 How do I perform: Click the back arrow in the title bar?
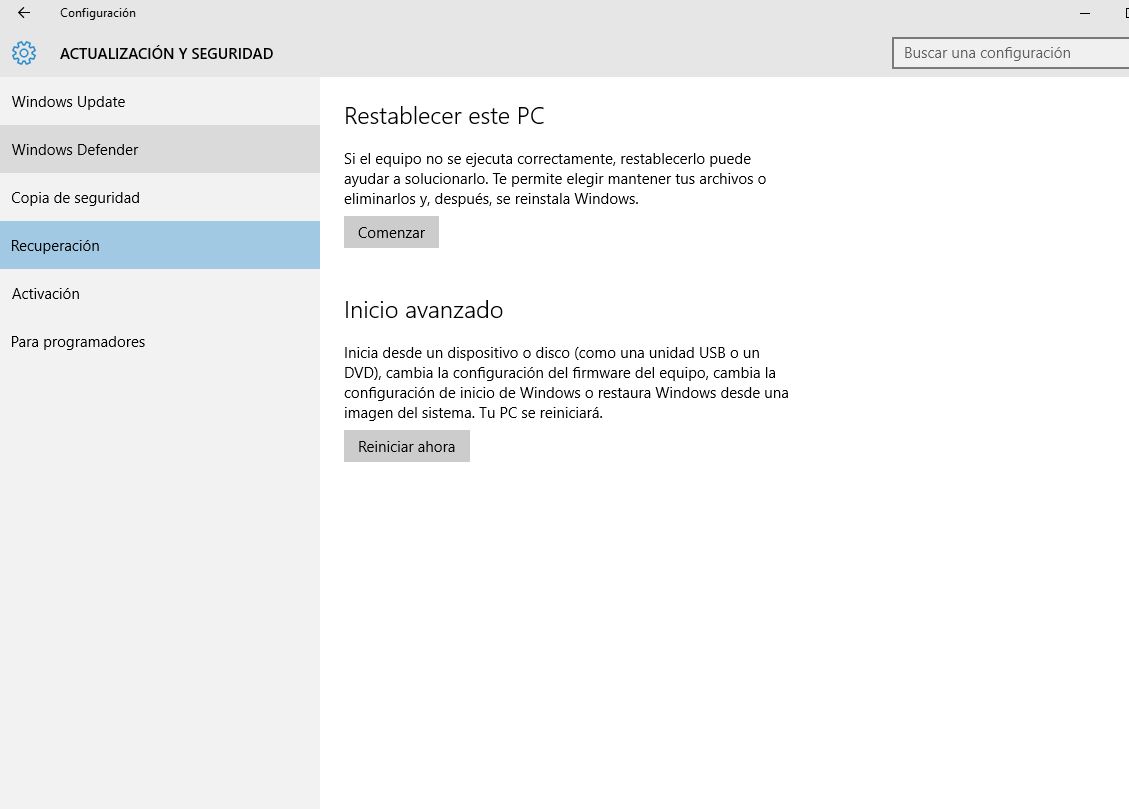[24, 13]
